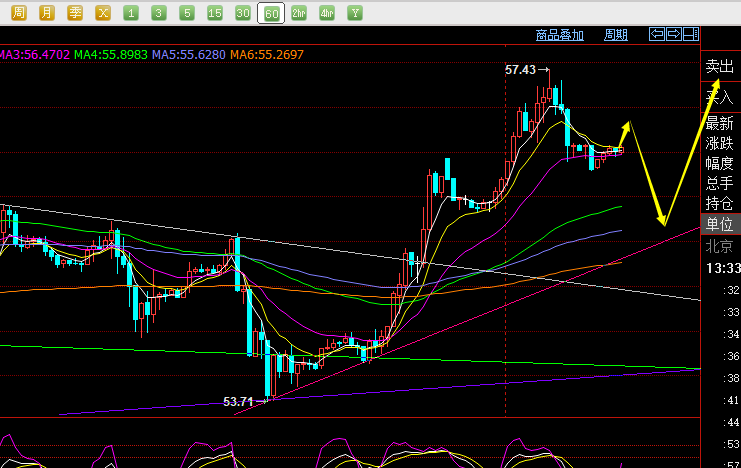Select the monthly (月) period button

pyautogui.click(x=47, y=13)
